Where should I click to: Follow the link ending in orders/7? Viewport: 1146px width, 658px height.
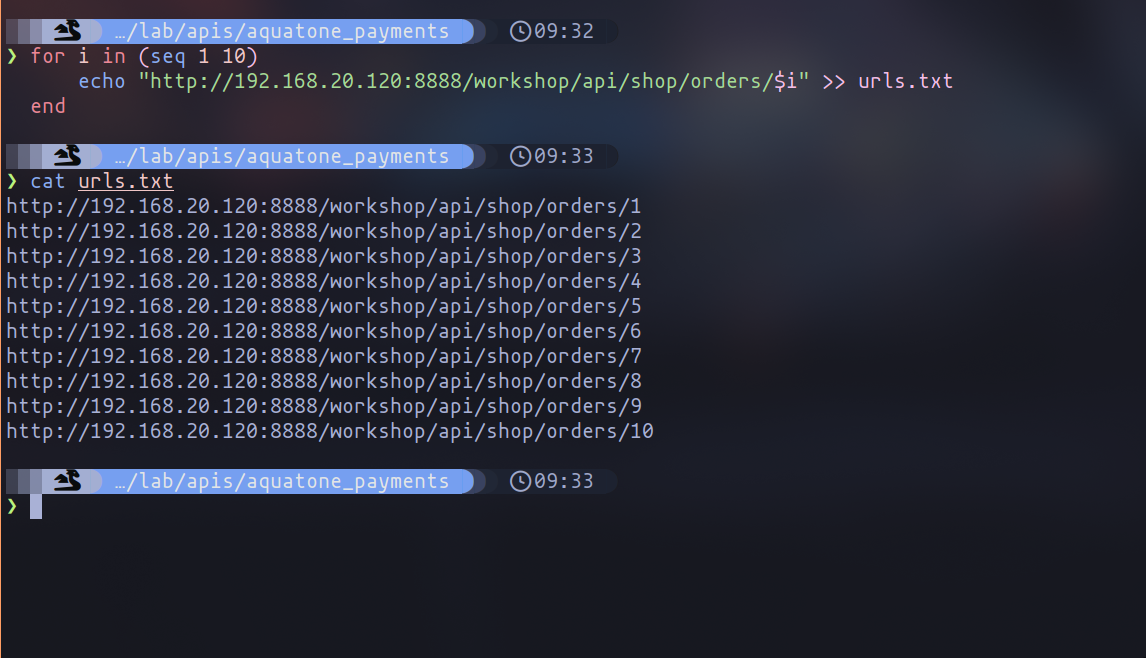[x=323, y=356]
